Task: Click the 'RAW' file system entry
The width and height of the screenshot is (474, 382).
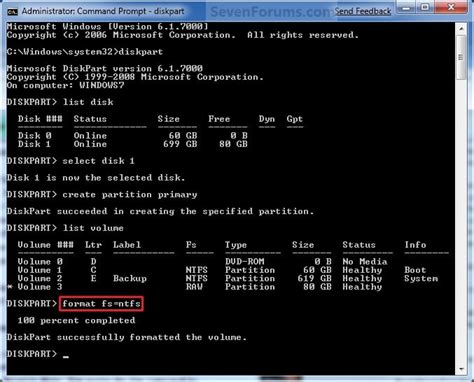Action: click(x=194, y=287)
